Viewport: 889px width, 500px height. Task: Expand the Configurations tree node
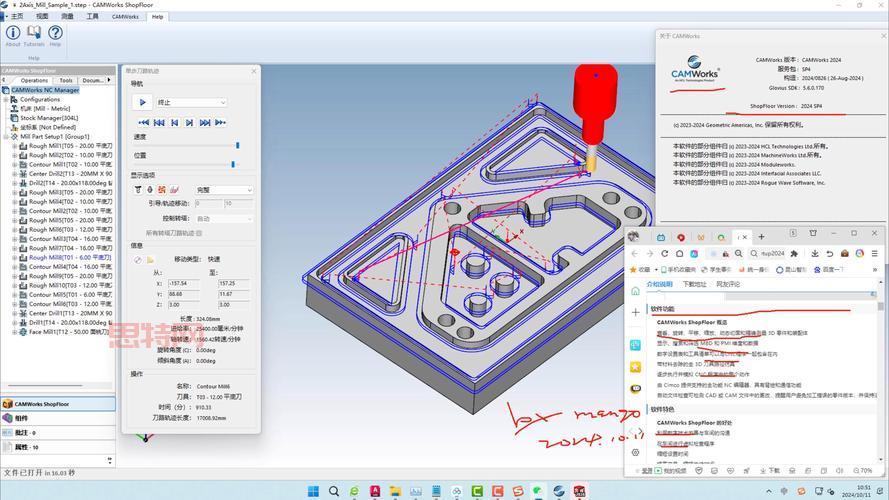tap(6, 100)
